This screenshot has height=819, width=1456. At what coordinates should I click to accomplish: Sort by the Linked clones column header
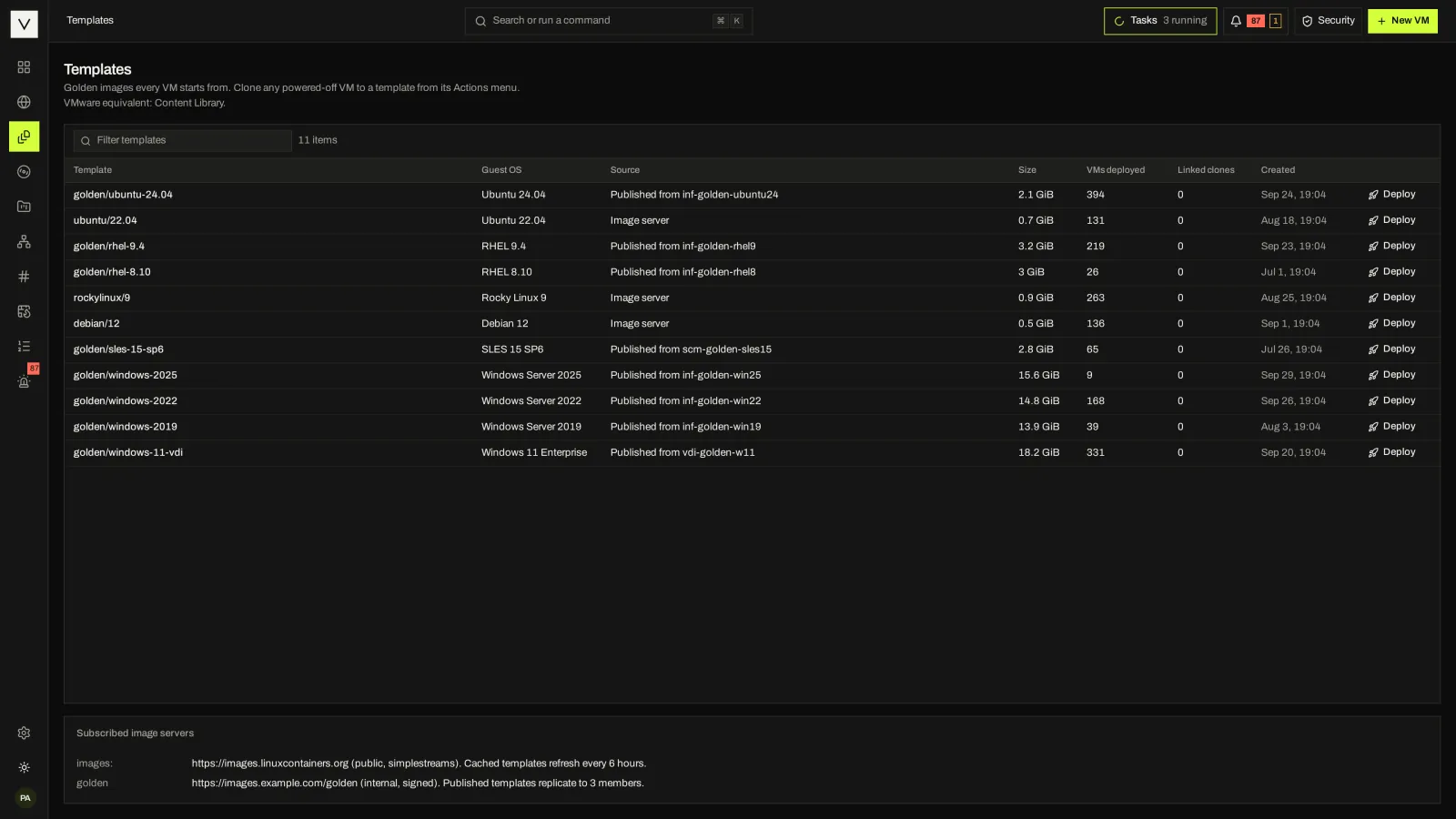(1206, 170)
